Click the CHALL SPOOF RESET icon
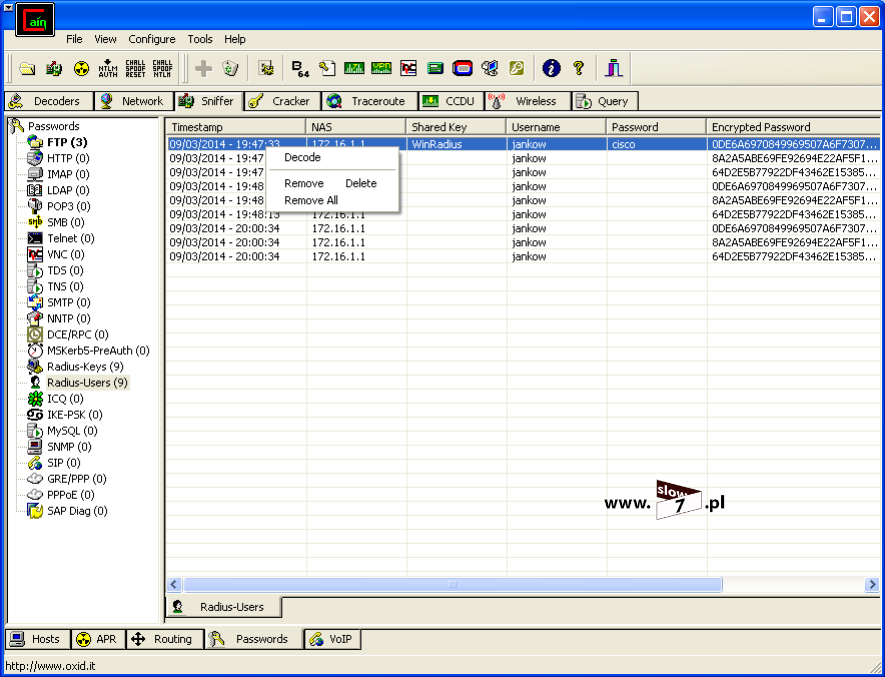 (x=135, y=69)
